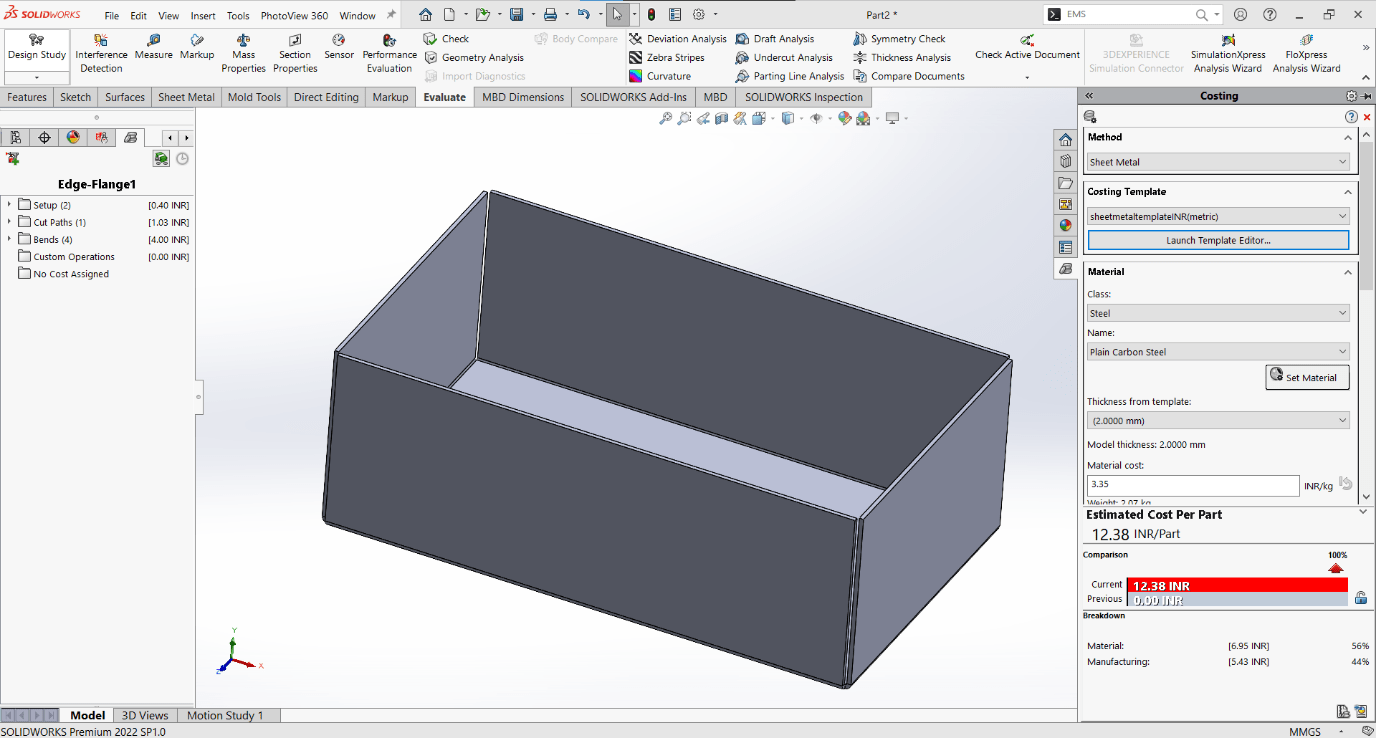1376x738 pixels.
Task: Activate the Section View tool
Action: tap(722, 118)
